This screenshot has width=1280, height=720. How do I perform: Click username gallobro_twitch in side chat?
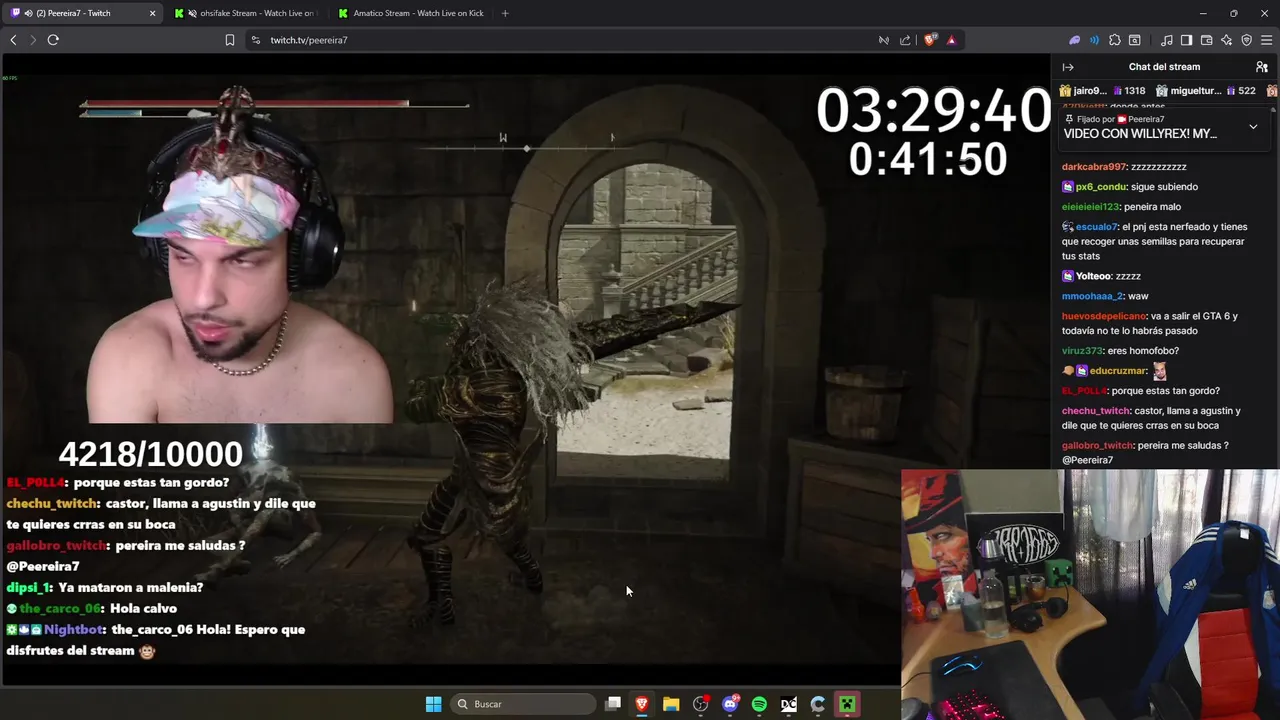point(1098,445)
